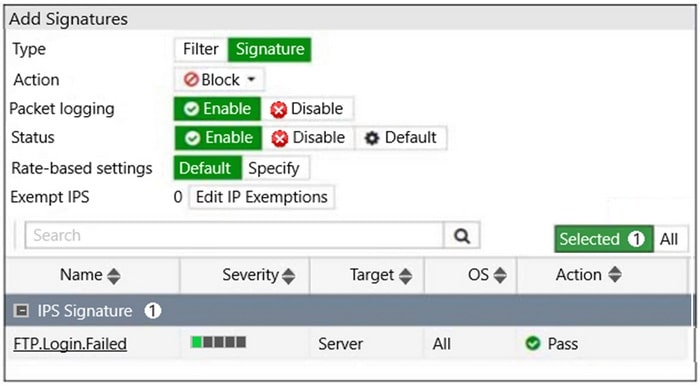This screenshot has width=700, height=390.
Task: Click the search magnifier icon
Action: pyautogui.click(x=462, y=235)
